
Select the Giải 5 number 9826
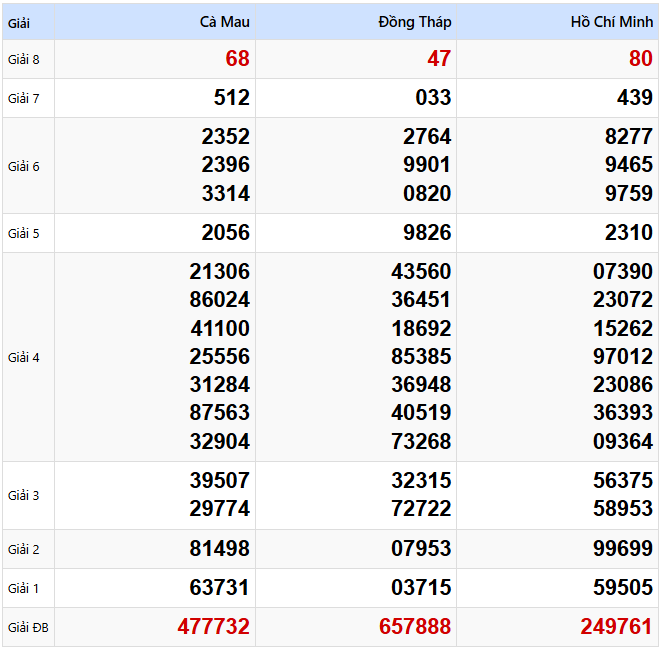point(425,233)
